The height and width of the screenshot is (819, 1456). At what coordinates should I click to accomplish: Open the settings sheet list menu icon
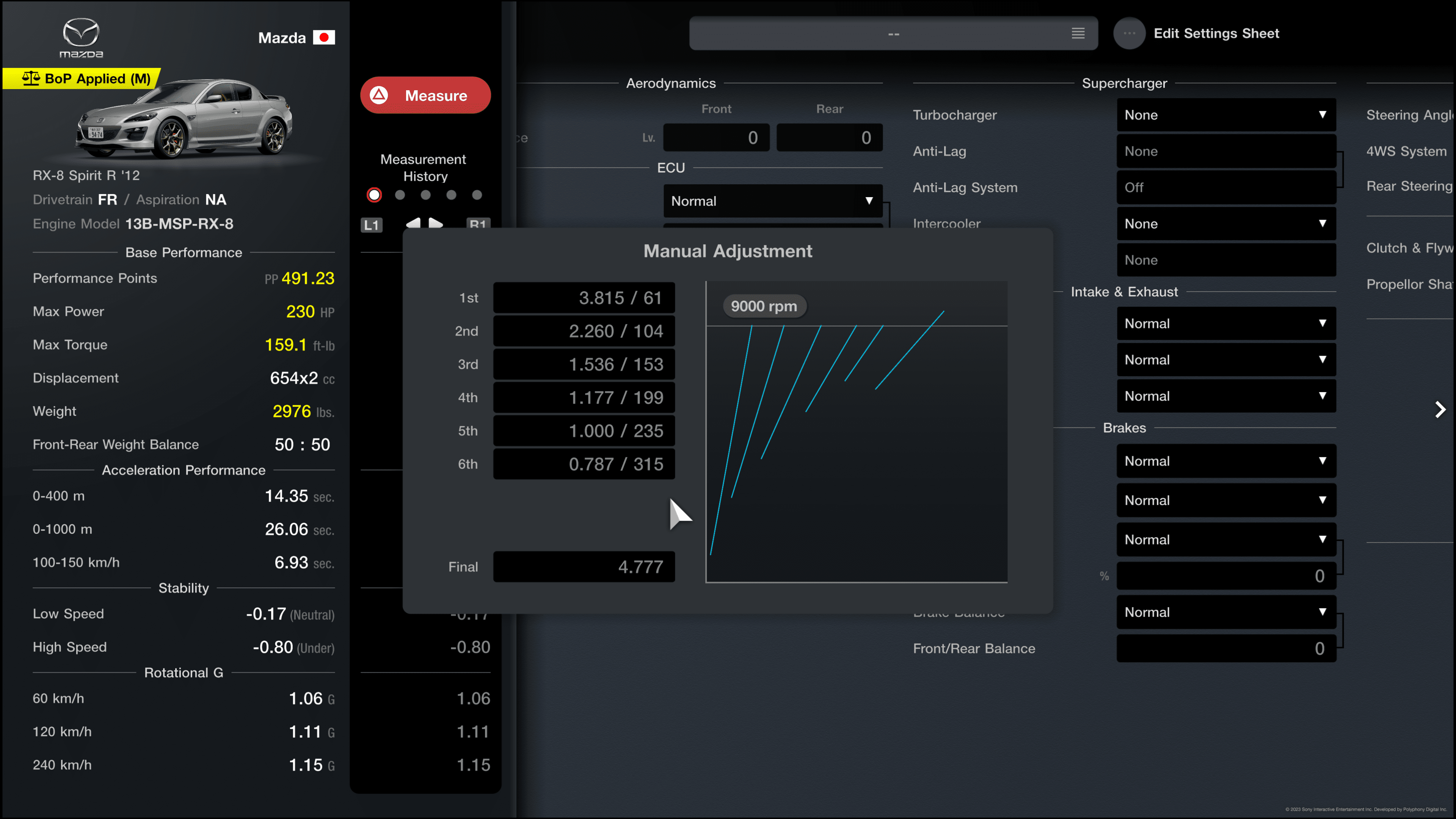click(1078, 33)
